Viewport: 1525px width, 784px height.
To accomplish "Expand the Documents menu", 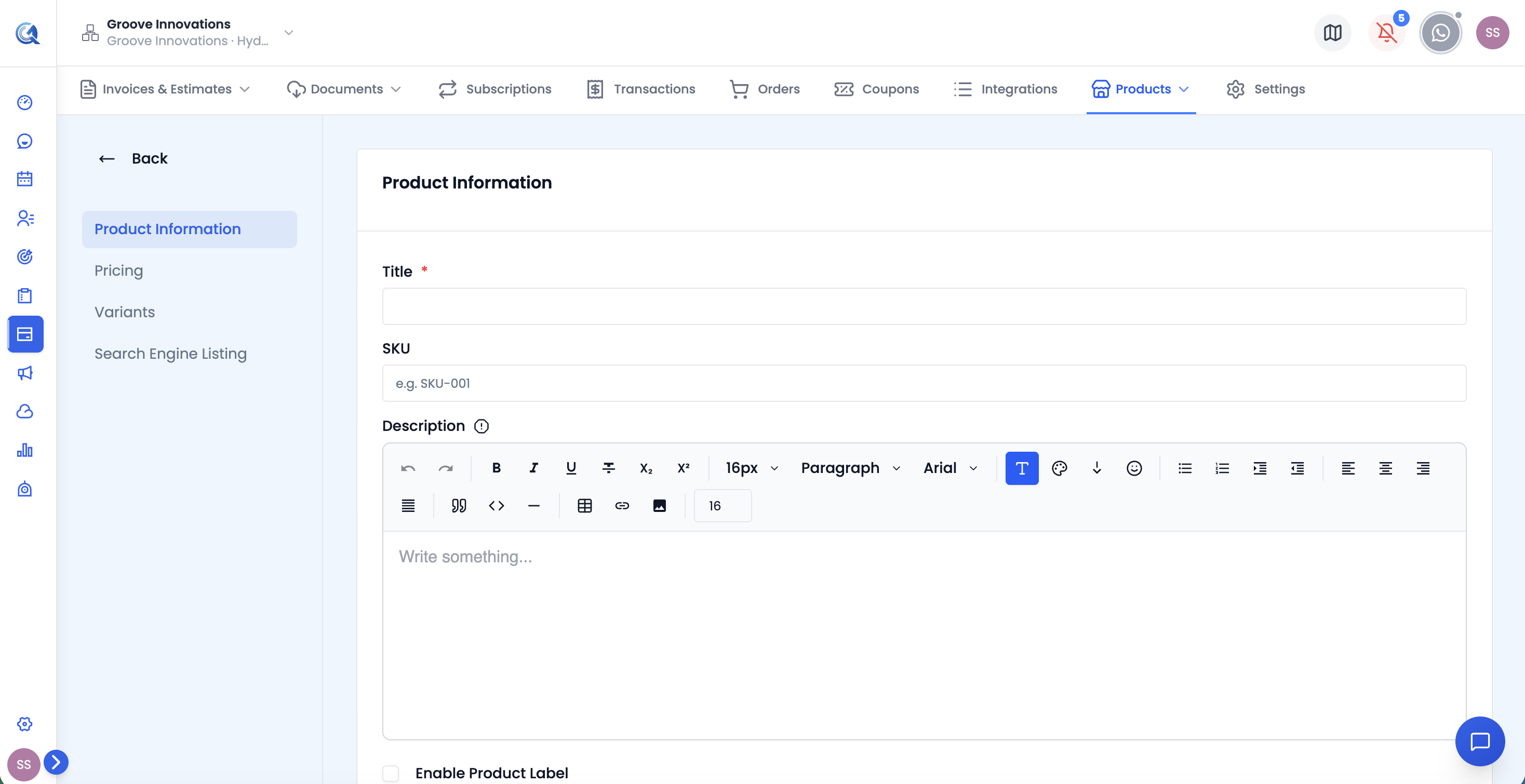I will coord(344,89).
